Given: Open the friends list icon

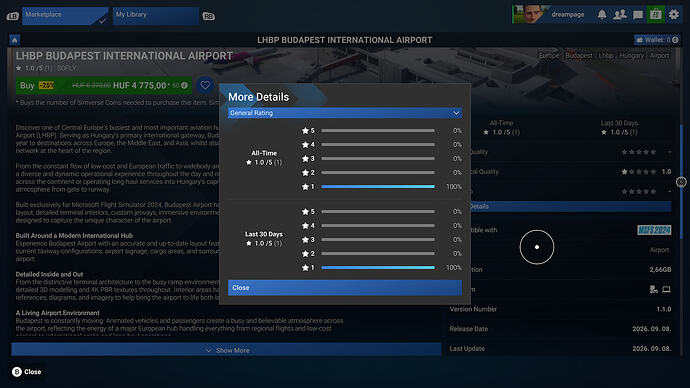Looking at the screenshot, I should coord(620,15).
